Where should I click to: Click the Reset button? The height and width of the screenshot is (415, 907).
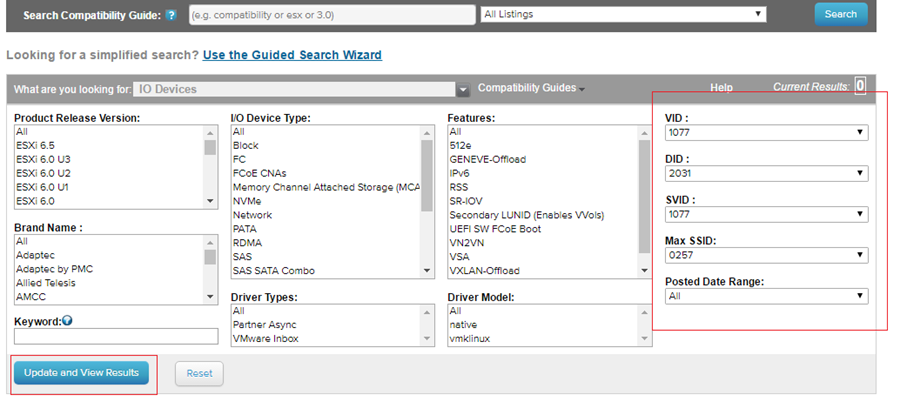(199, 373)
